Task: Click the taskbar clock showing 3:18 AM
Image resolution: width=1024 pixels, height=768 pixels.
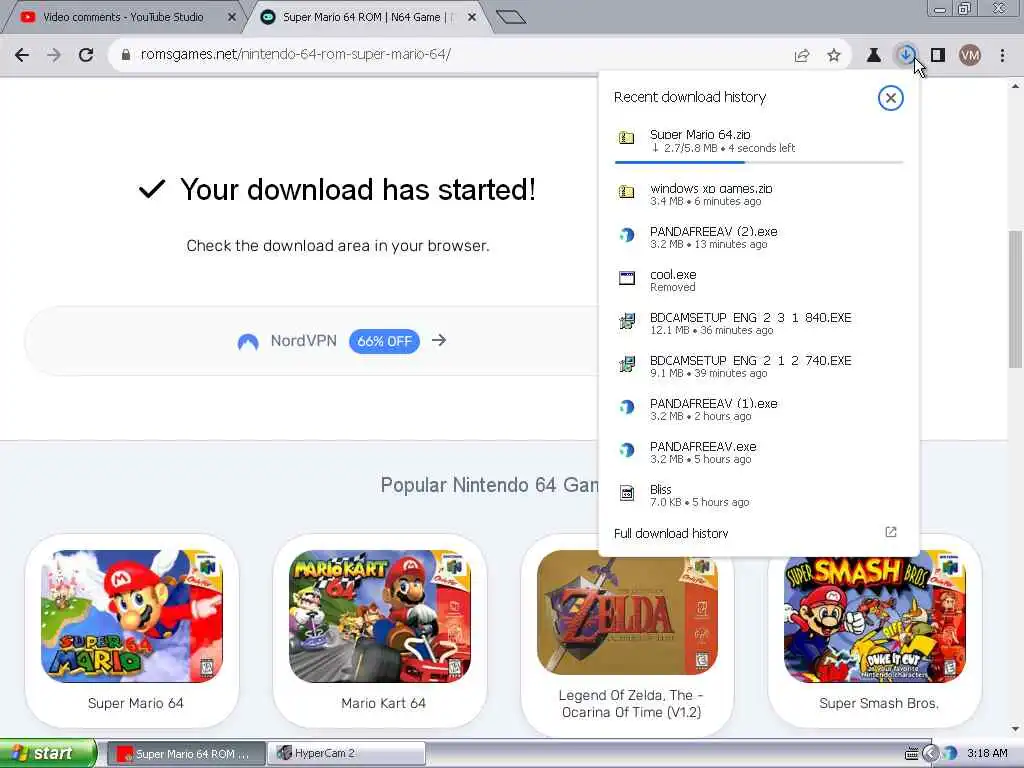Action: [x=987, y=754]
